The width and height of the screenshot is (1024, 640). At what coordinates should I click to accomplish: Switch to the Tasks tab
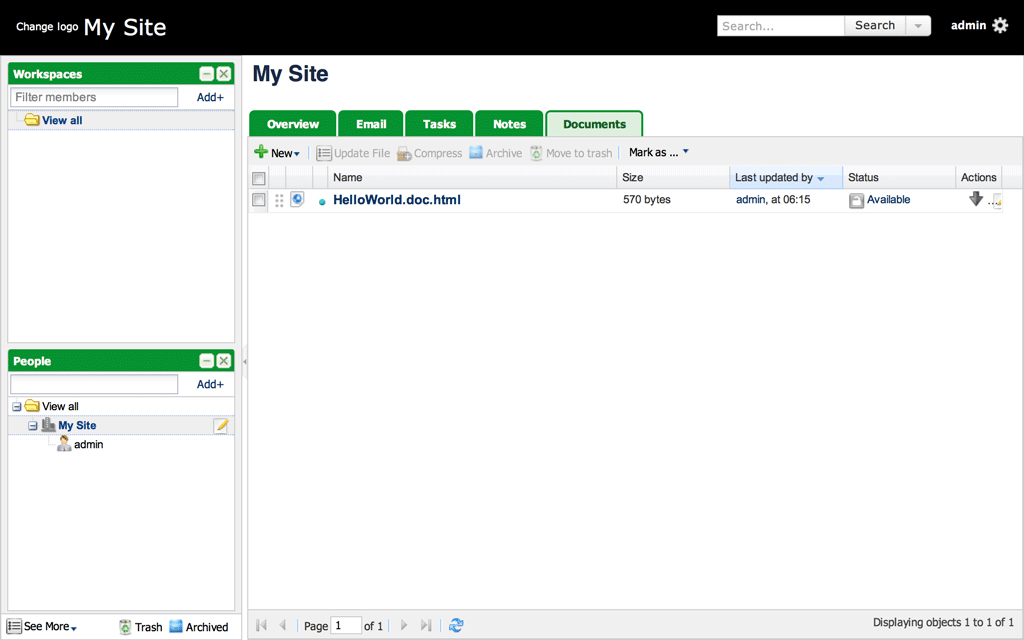(439, 124)
